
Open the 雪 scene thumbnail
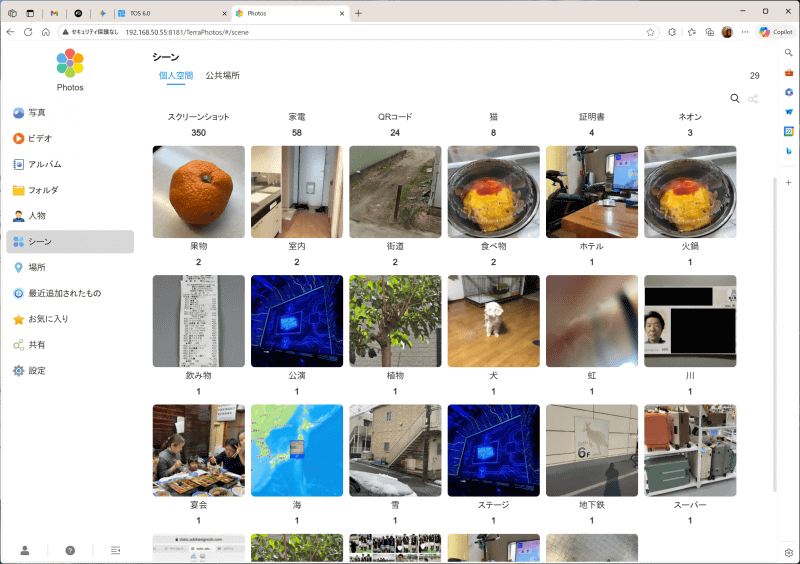click(395, 451)
